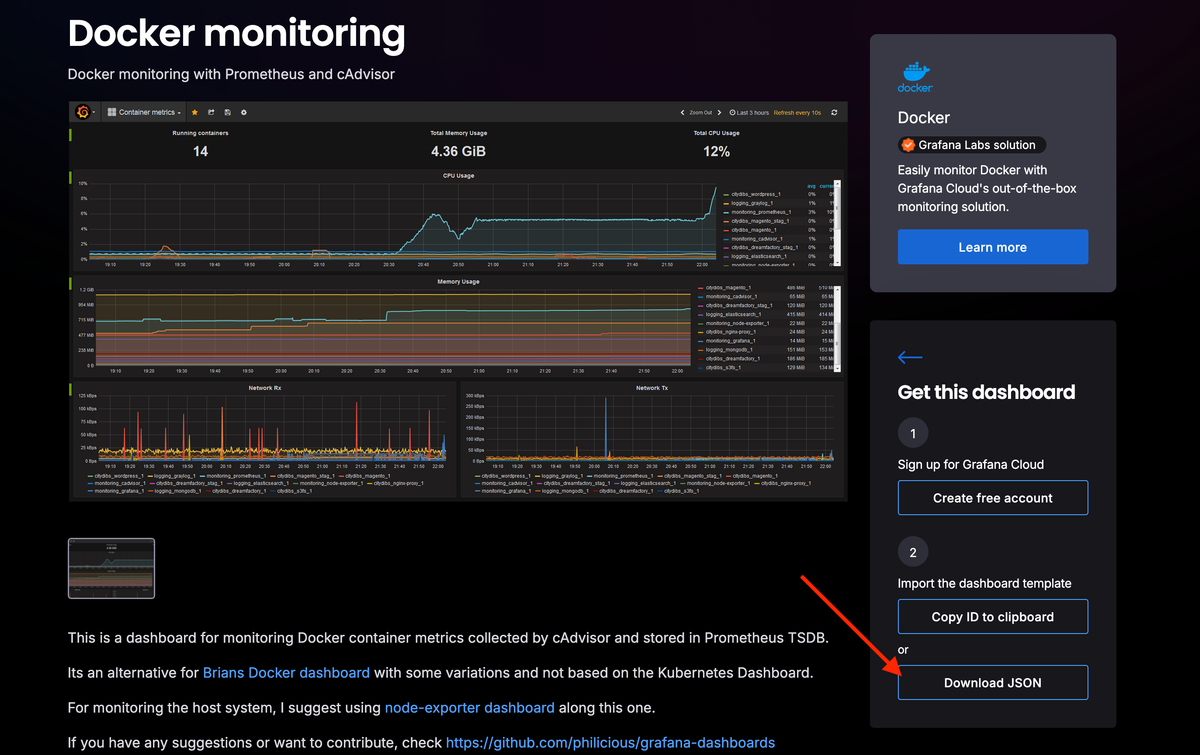
Task: Click the refresh icon in the preview toolbar
Action: (x=834, y=113)
